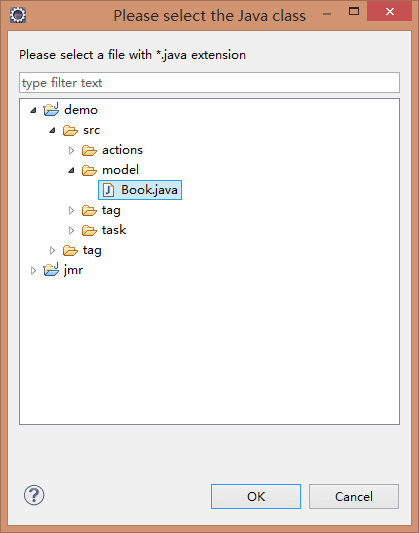The width and height of the screenshot is (419, 533).
Task: Click the src folder icon
Action: 70,130
